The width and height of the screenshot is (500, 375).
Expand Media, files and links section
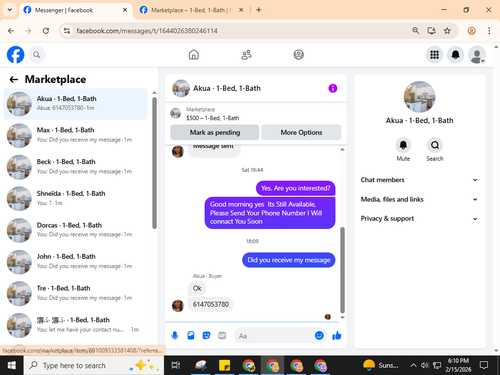coord(419,199)
